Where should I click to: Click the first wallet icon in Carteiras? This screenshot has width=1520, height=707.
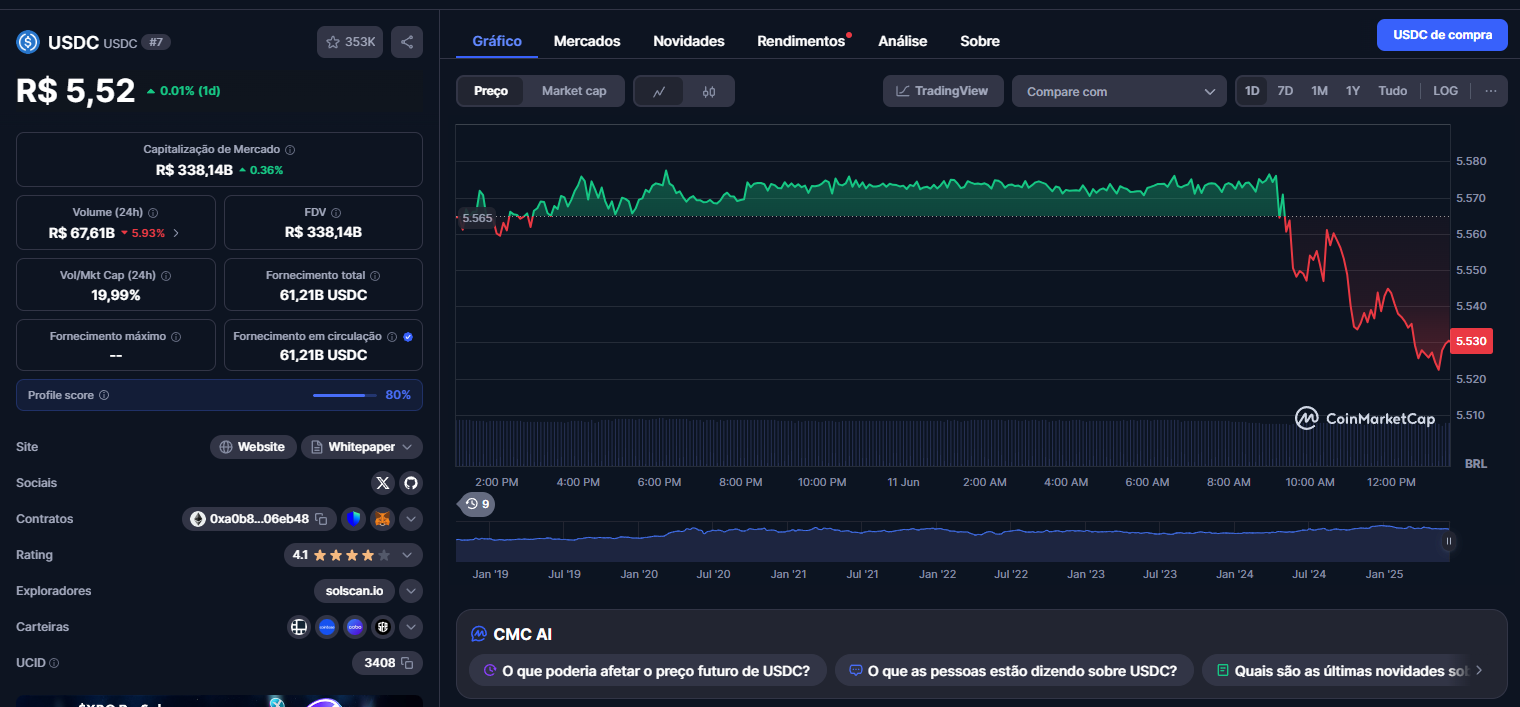point(298,627)
